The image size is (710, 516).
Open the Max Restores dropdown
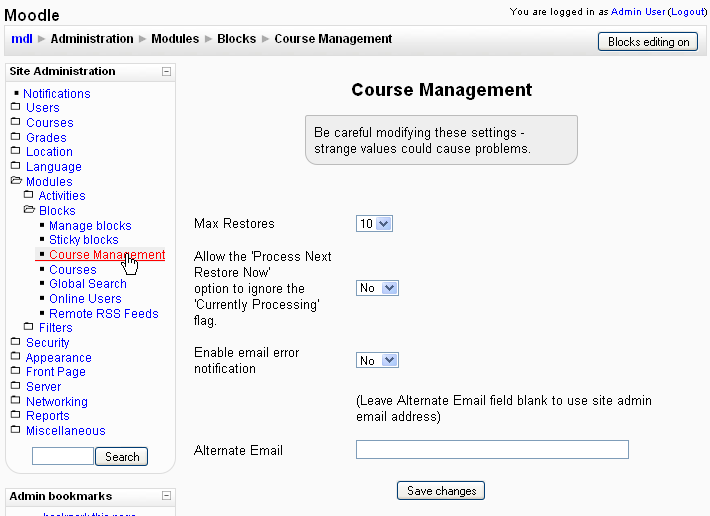374,224
